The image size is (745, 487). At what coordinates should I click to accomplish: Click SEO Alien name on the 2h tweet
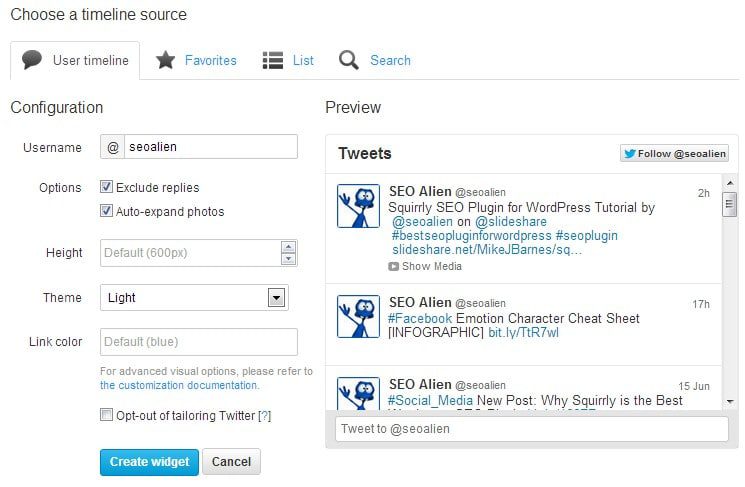420,191
